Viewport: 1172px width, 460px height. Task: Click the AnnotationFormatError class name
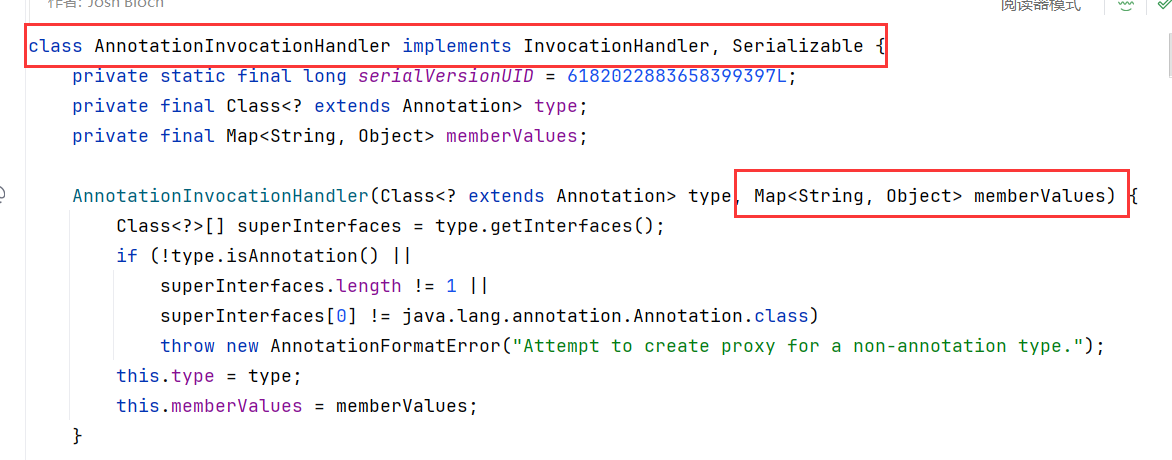click(385, 346)
